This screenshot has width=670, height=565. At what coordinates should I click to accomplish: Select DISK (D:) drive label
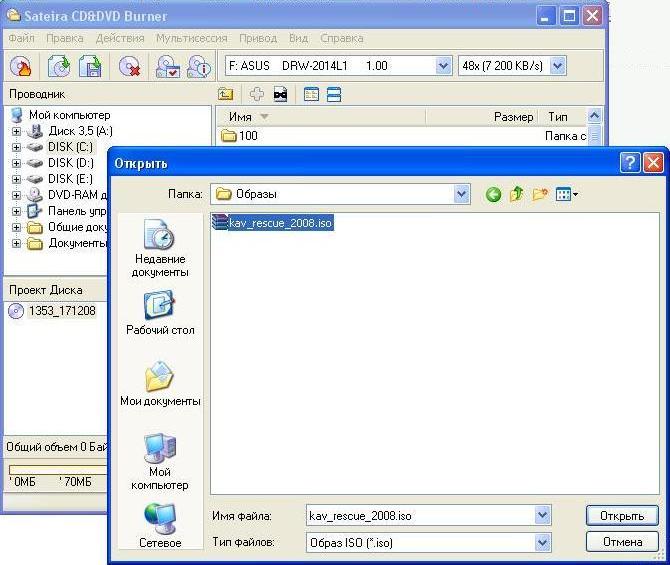[x=71, y=163]
